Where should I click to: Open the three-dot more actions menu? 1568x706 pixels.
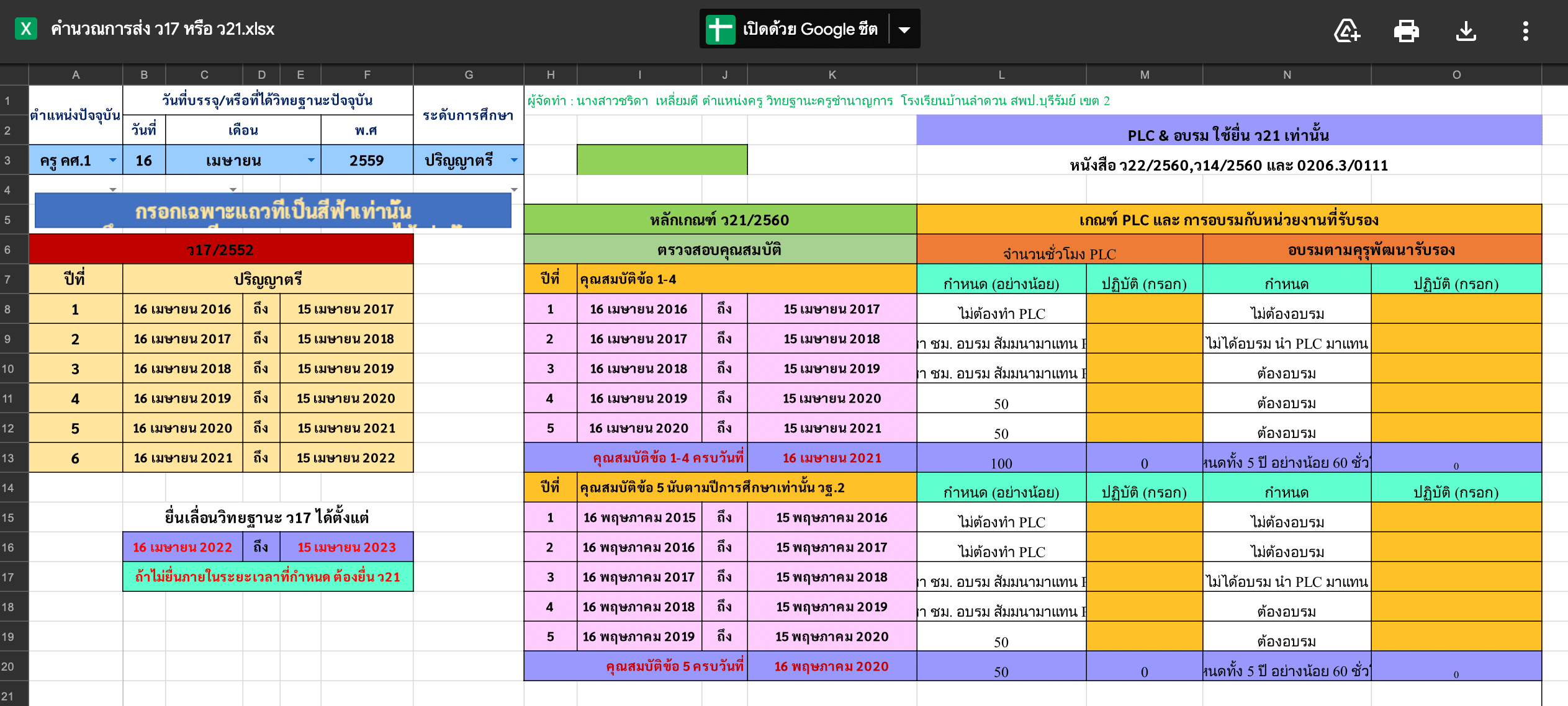1525,30
